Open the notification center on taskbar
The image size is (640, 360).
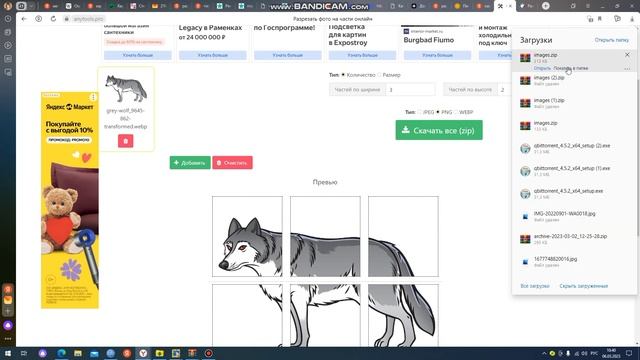(629, 353)
